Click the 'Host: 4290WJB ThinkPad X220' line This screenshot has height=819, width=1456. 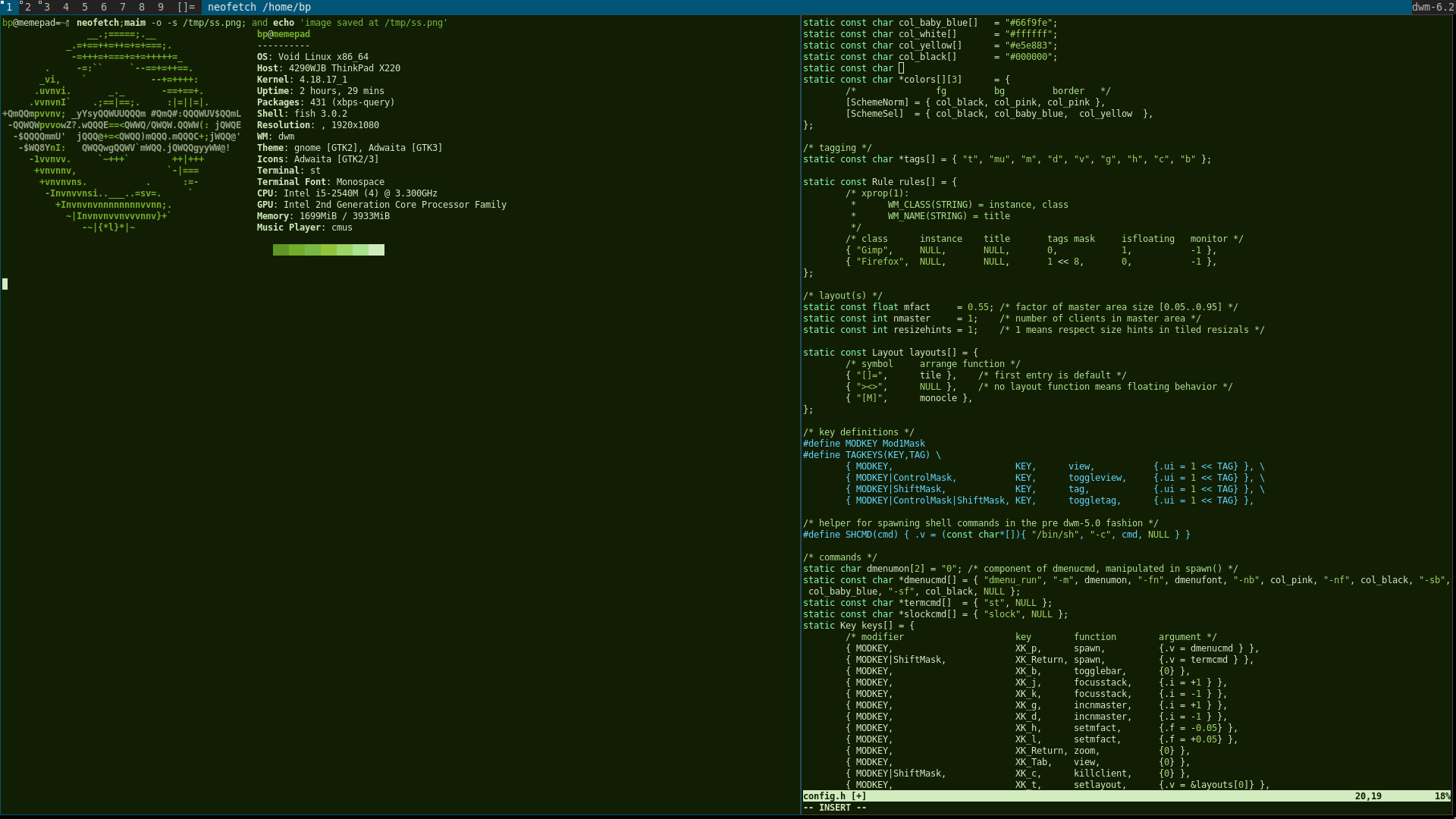328,68
